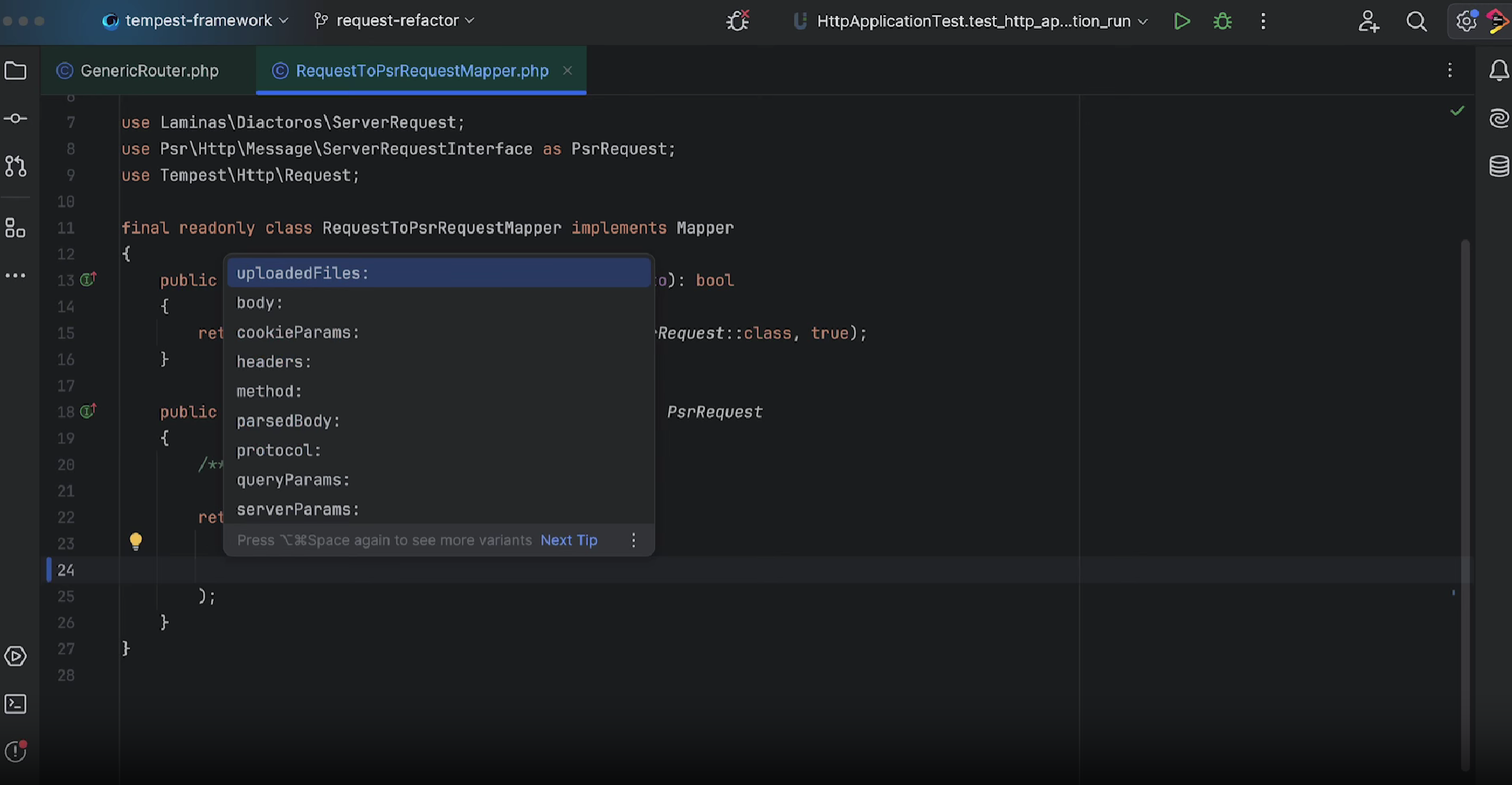Viewport: 1512px width, 785px height.
Task: Switch to the GenericRouter.php tab
Action: (x=149, y=71)
